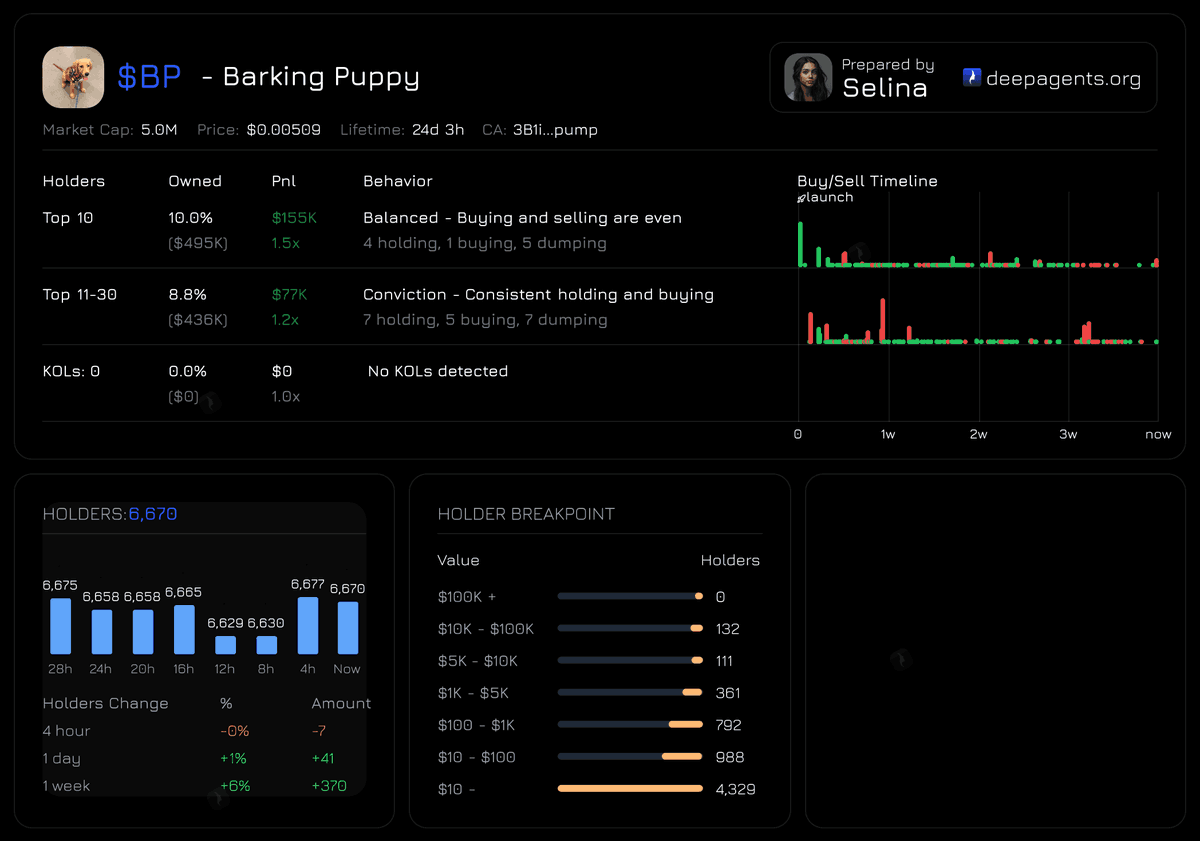Screen dimensions: 1200x841
Task: Click the Top 10 holders row label
Action: tap(68, 218)
